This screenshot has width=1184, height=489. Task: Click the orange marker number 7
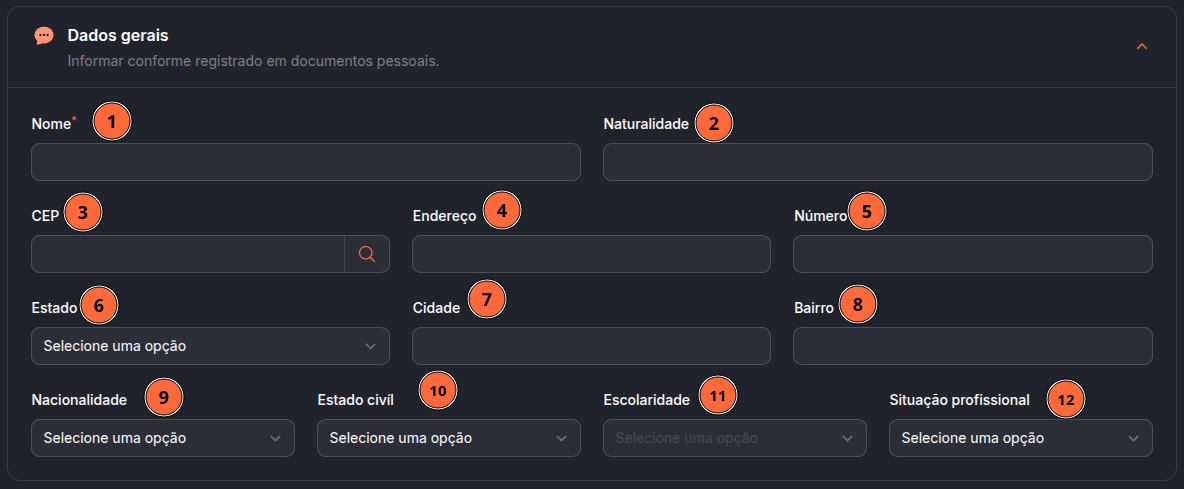[x=486, y=299]
